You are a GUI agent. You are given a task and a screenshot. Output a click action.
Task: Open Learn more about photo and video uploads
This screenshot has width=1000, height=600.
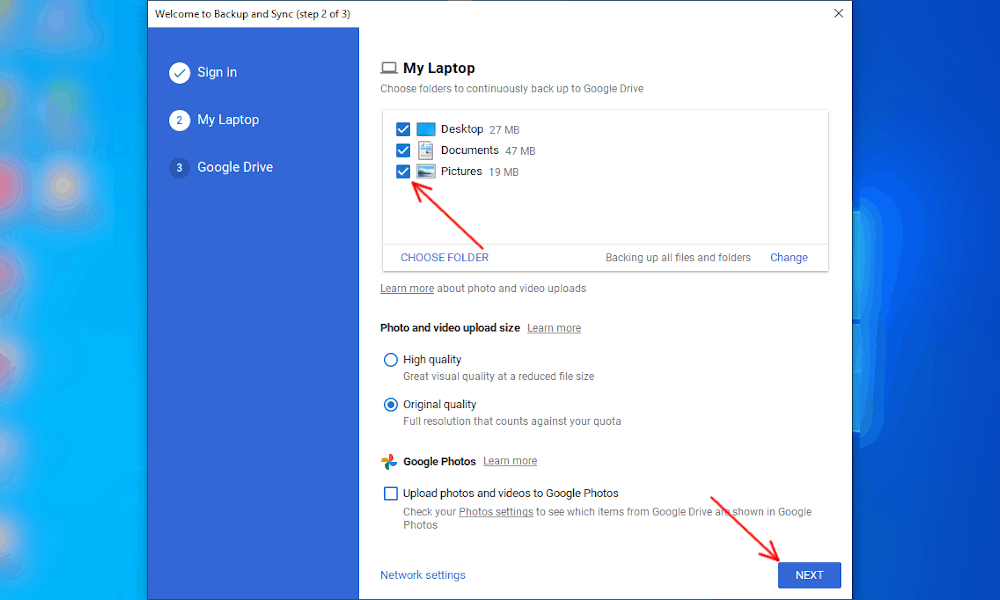click(407, 288)
